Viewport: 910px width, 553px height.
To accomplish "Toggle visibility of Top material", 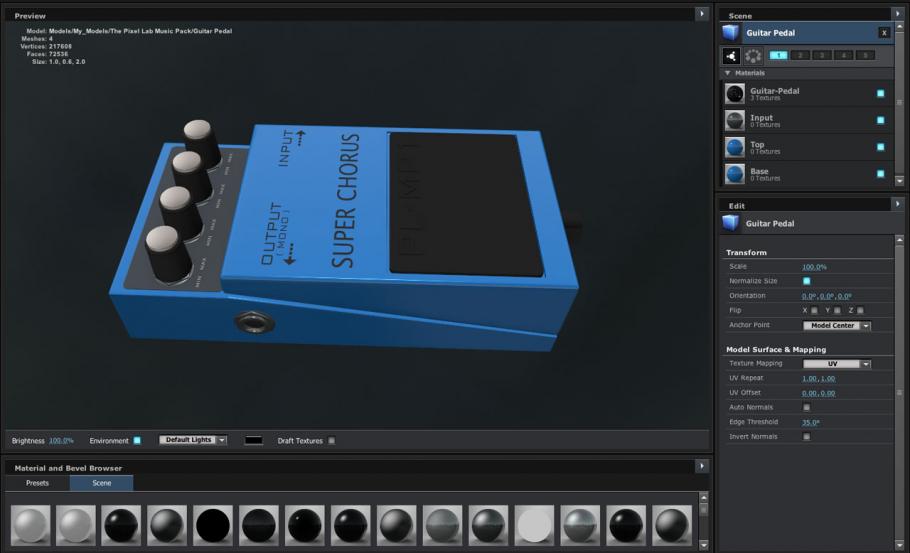I will click(880, 147).
